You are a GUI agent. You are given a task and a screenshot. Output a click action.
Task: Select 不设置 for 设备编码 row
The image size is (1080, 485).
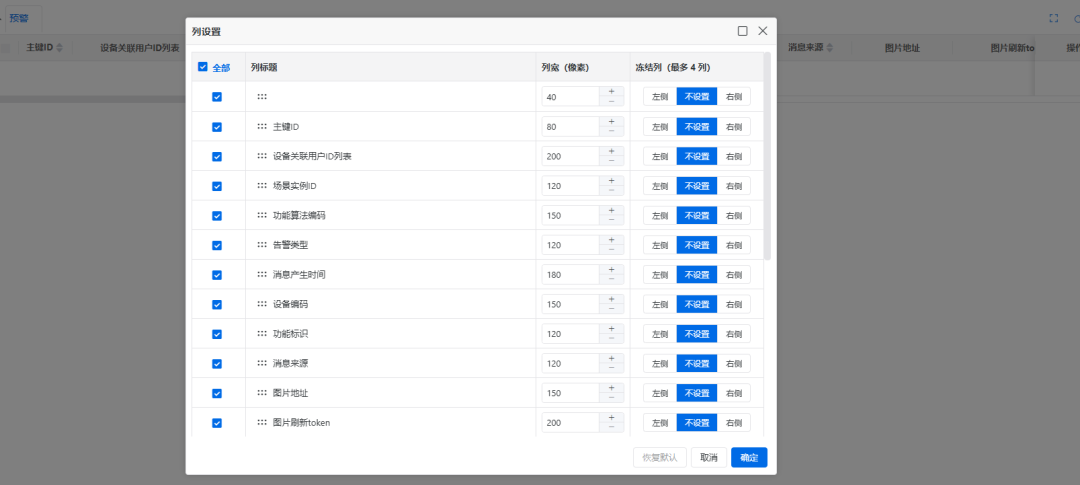pyautogui.click(x=697, y=305)
